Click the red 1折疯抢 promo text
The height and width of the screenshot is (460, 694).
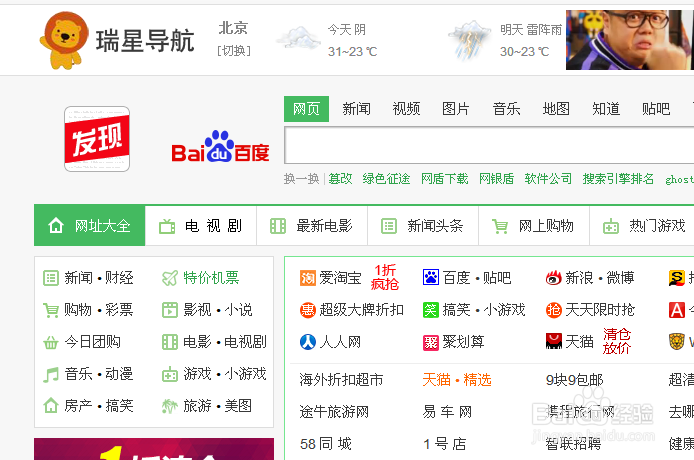point(385,277)
